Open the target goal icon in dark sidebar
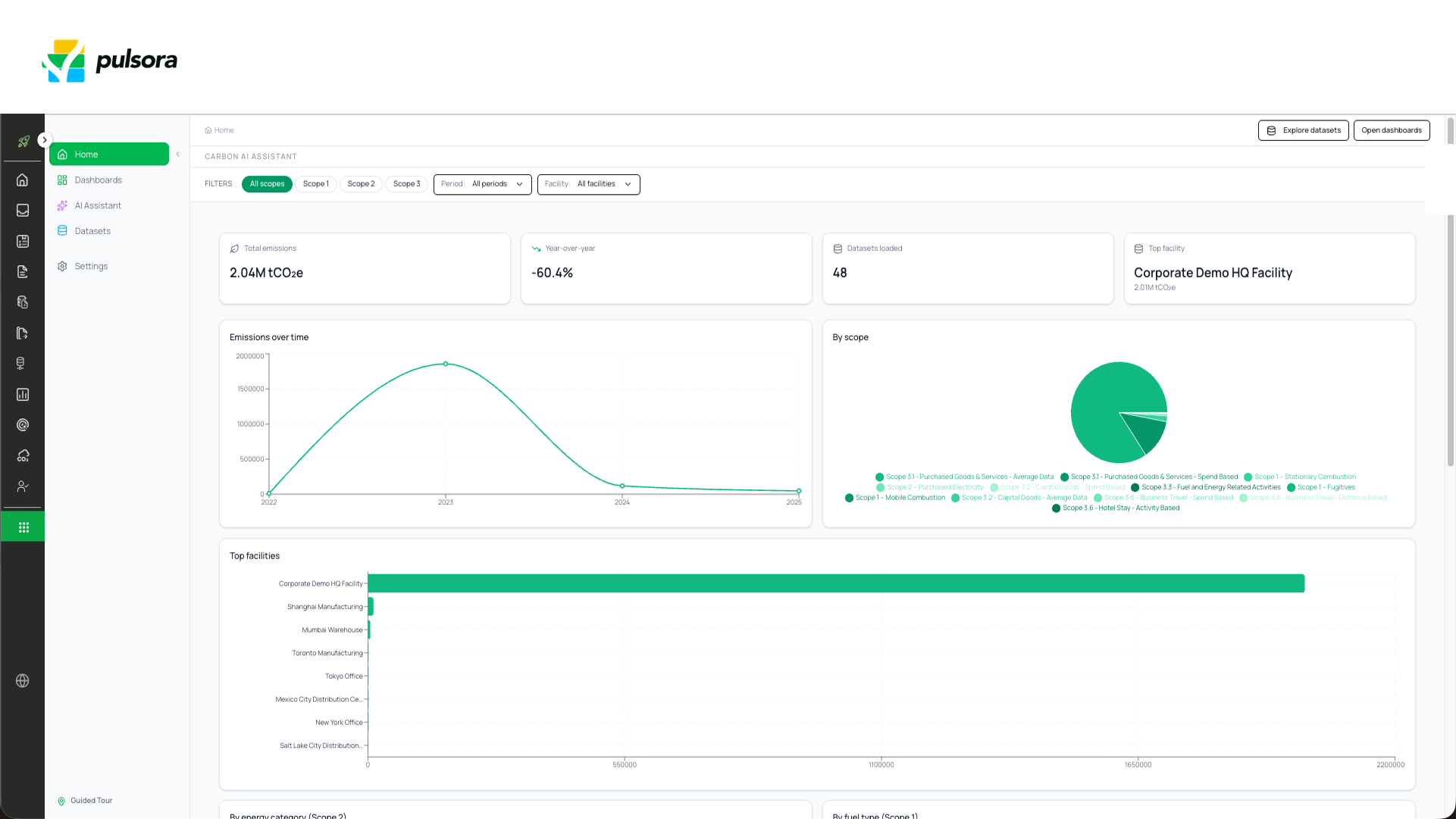 pos(23,425)
